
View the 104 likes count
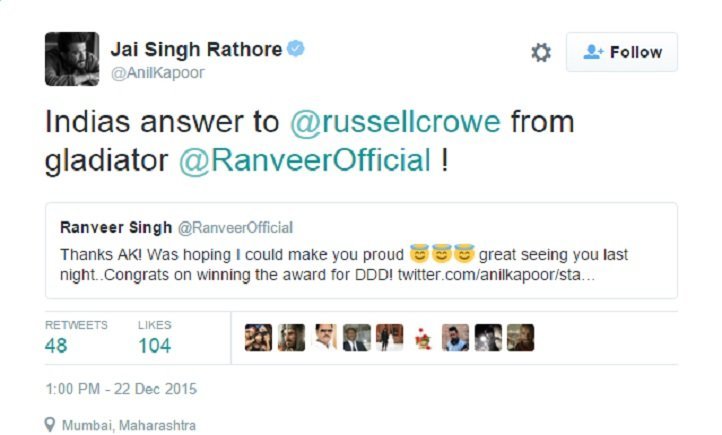tap(155, 346)
